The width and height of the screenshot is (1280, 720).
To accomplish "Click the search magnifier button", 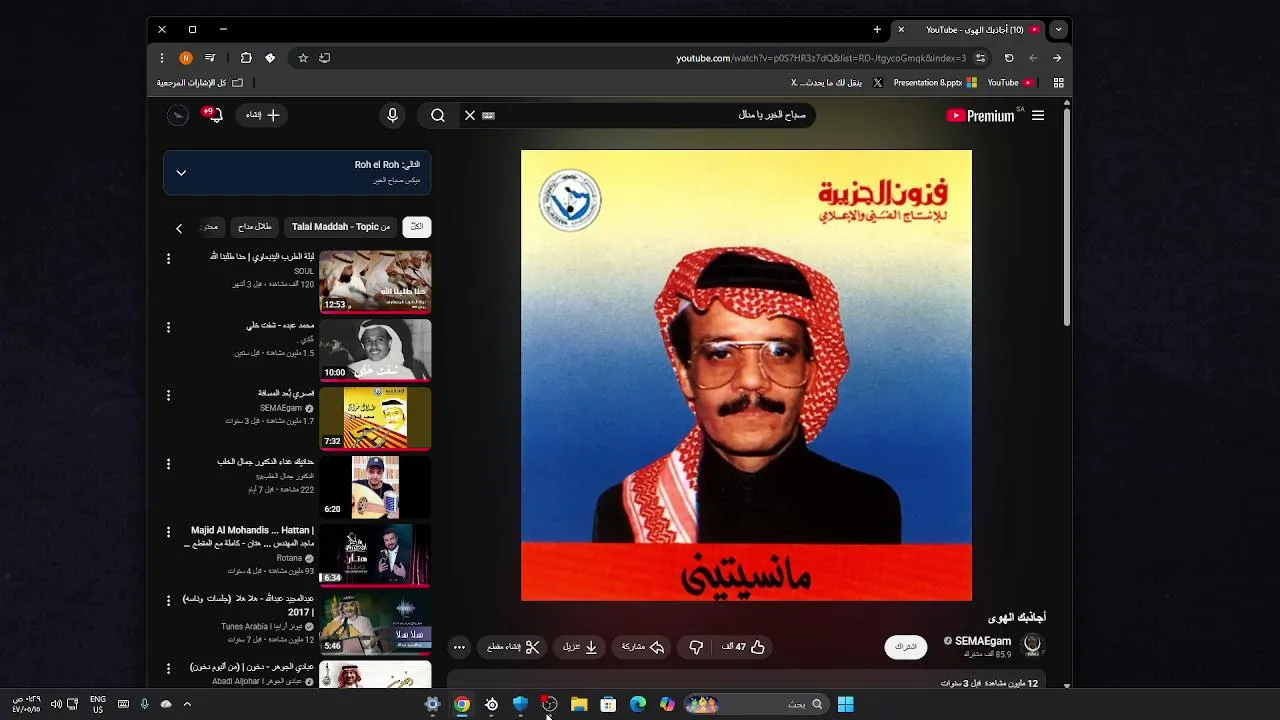I will pyautogui.click(x=438, y=116).
